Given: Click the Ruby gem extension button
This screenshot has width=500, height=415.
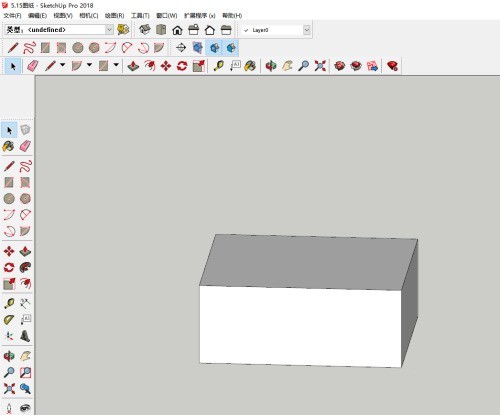Looking at the screenshot, I should click(x=392, y=66).
